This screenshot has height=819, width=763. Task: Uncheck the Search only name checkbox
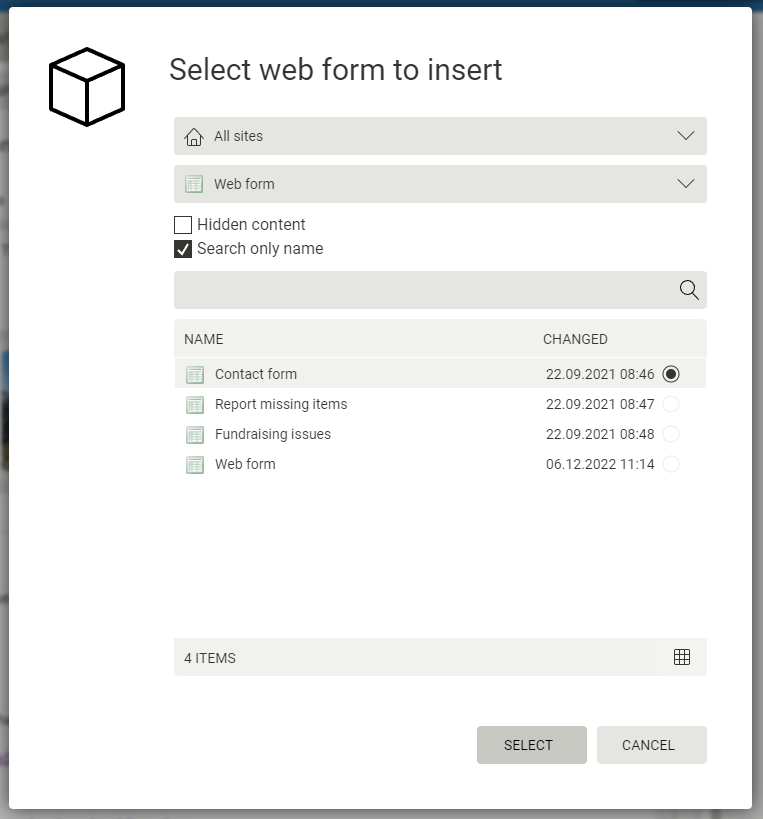pos(183,248)
